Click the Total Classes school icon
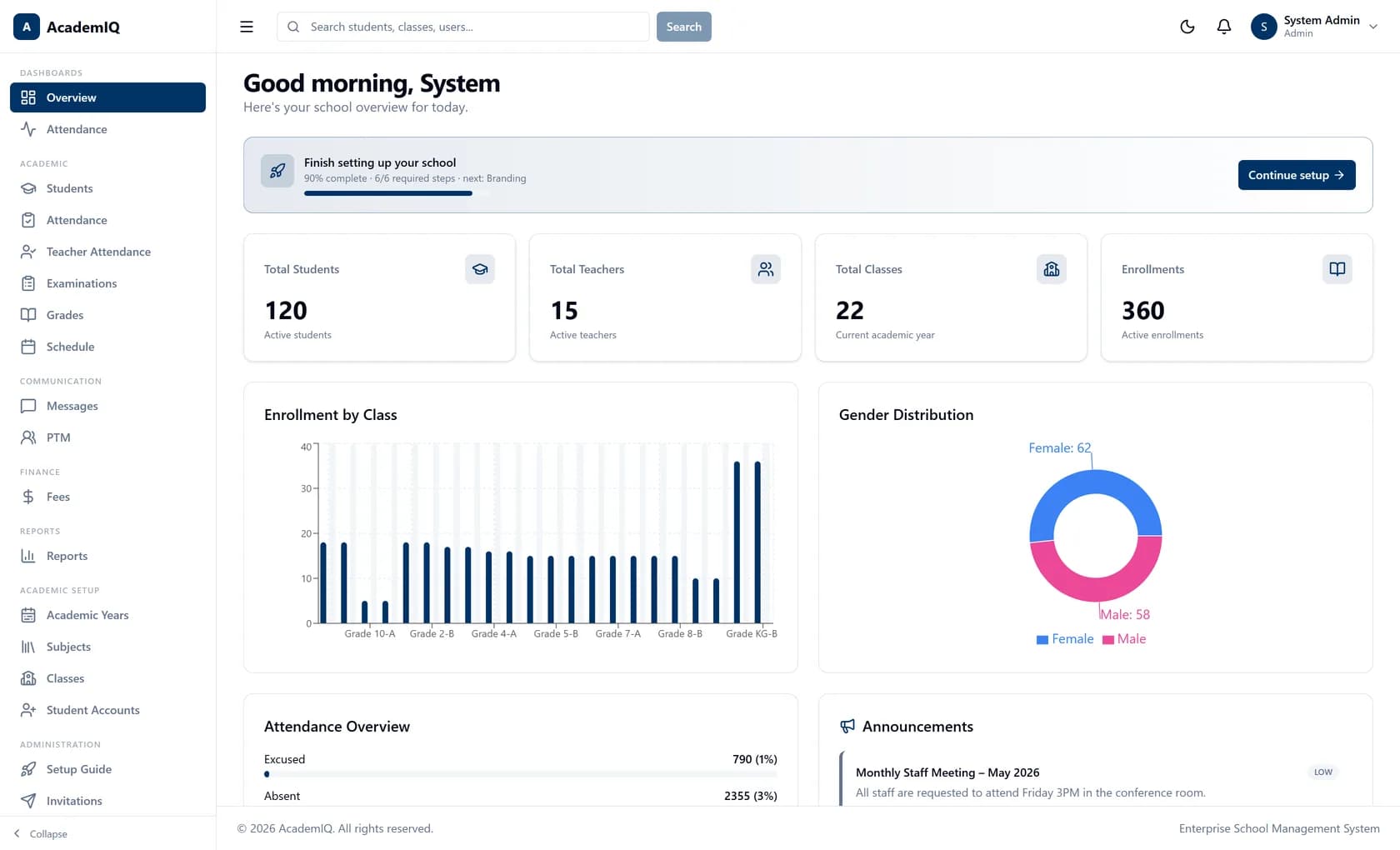 point(1052,269)
